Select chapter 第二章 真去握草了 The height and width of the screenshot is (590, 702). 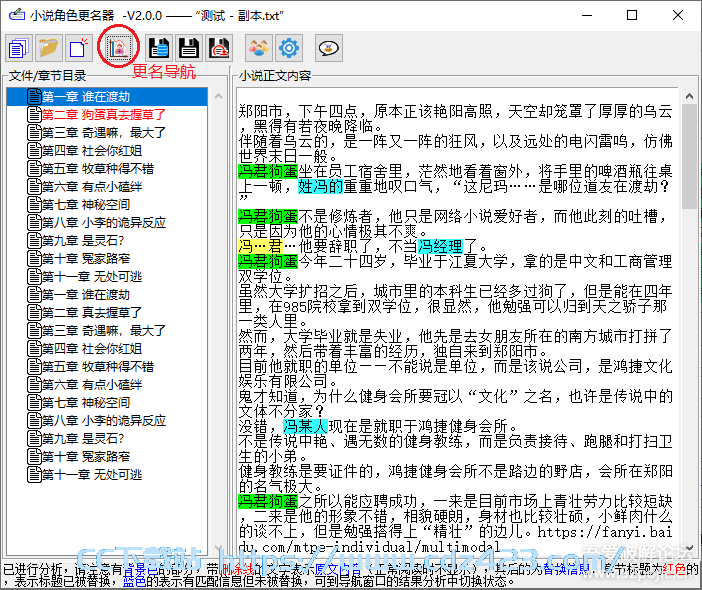(x=92, y=312)
